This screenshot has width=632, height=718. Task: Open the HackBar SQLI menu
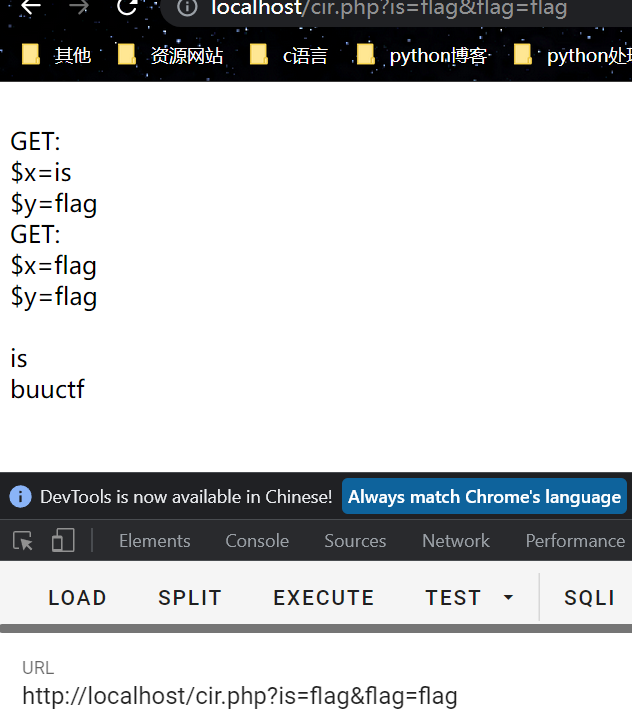tap(589, 598)
